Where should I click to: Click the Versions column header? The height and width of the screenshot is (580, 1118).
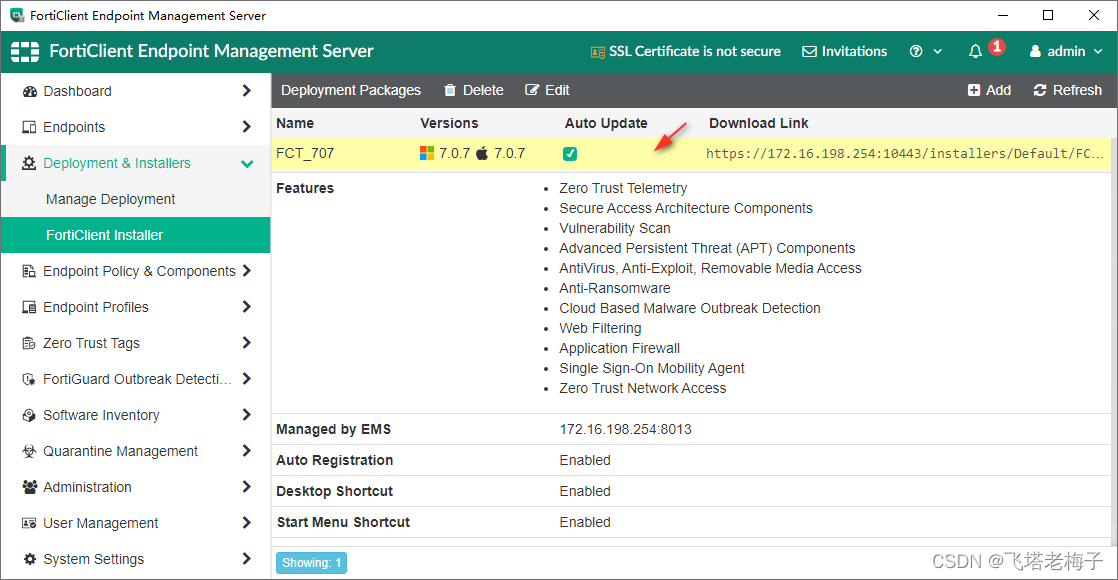449,123
